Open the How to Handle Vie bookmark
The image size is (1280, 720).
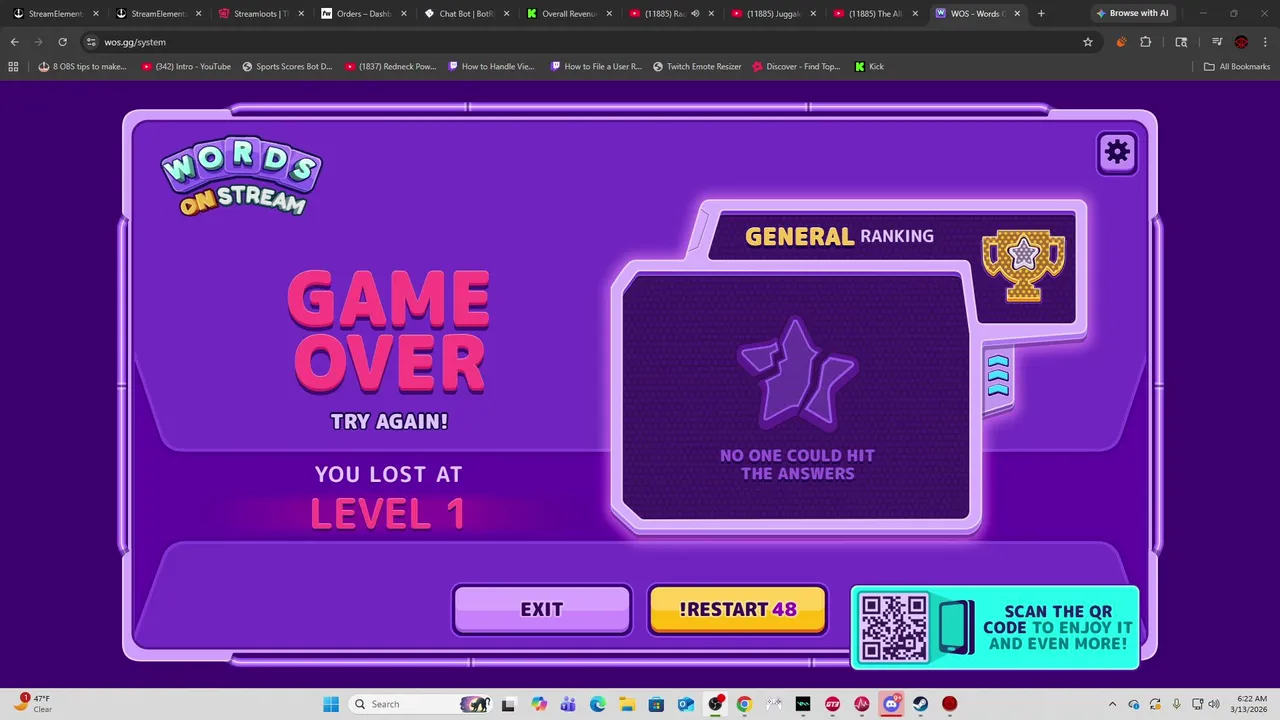[492, 67]
